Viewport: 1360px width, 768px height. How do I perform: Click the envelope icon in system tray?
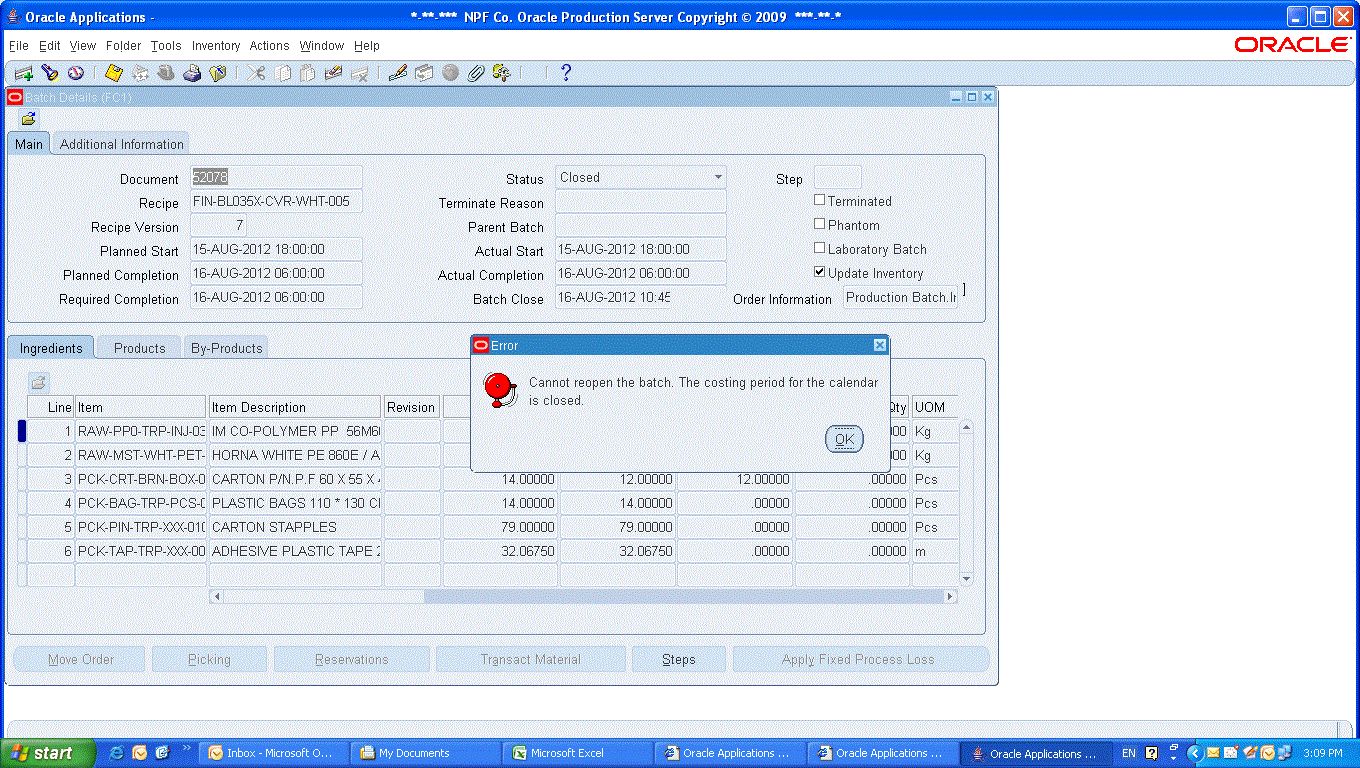coord(1213,753)
